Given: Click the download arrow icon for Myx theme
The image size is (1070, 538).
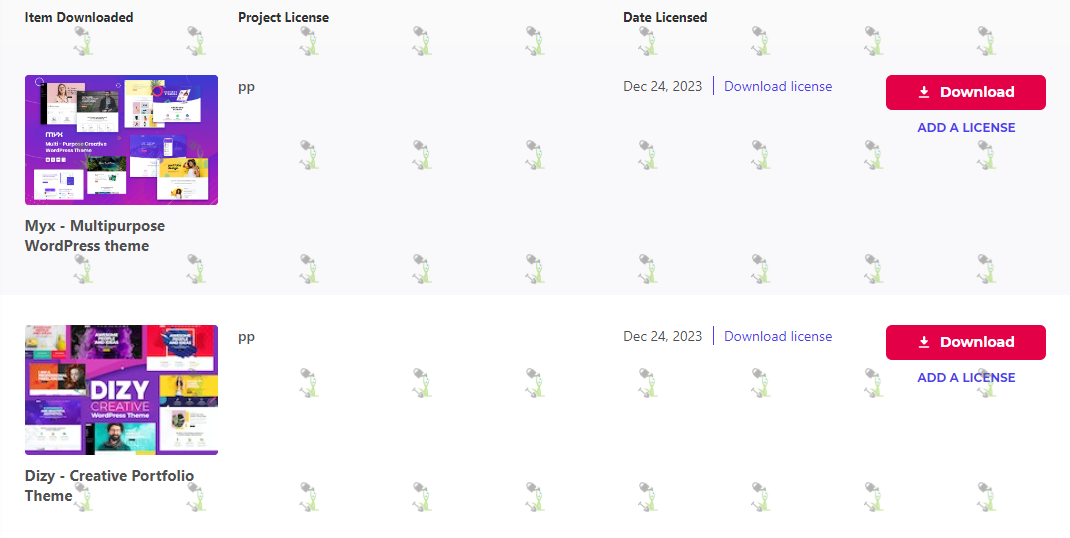Looking at the screenshot, I should [x=924, y=92].
